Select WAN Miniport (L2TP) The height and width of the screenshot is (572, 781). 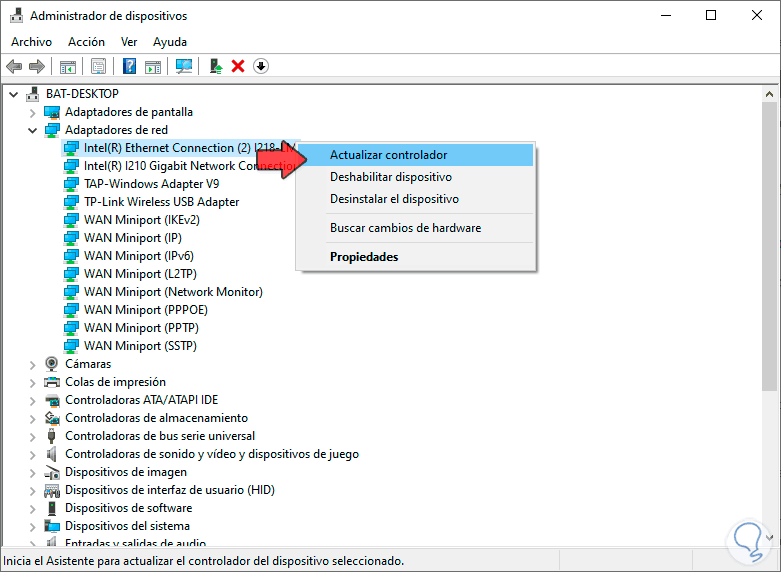point(140,274)
